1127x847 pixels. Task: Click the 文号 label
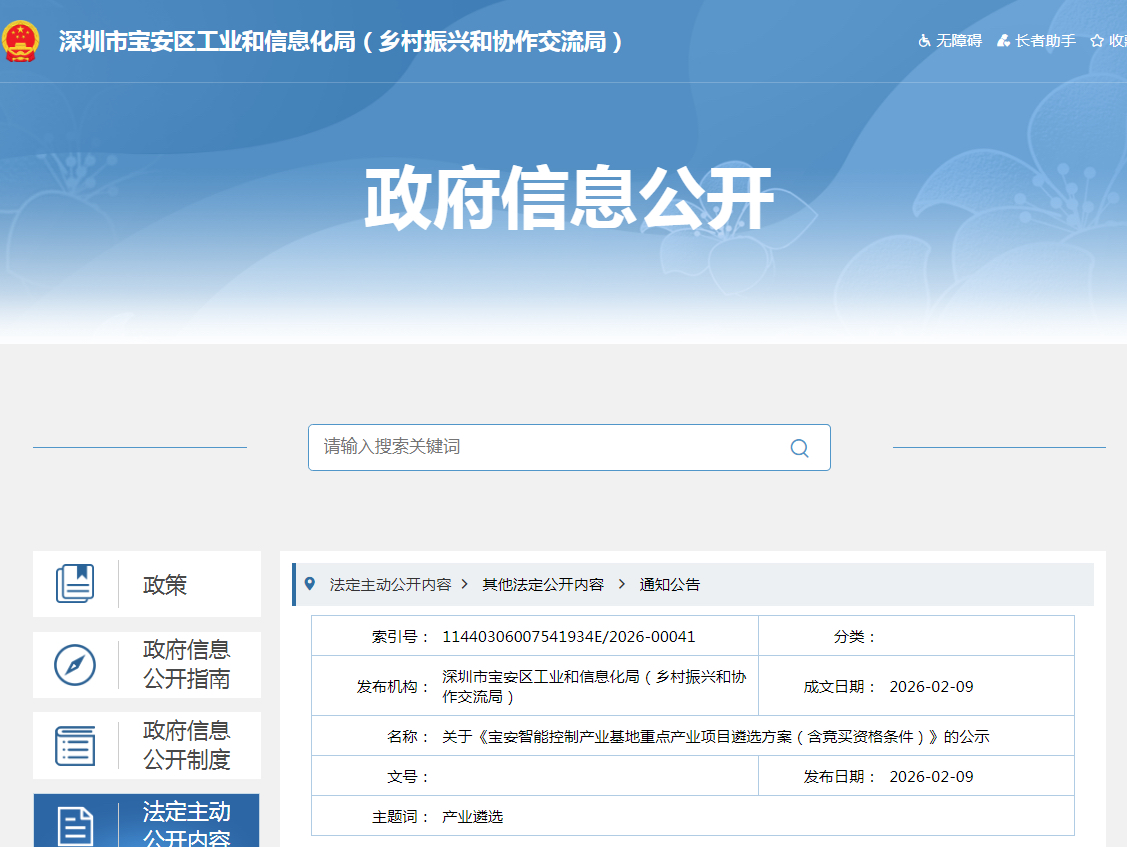[408, 777]
